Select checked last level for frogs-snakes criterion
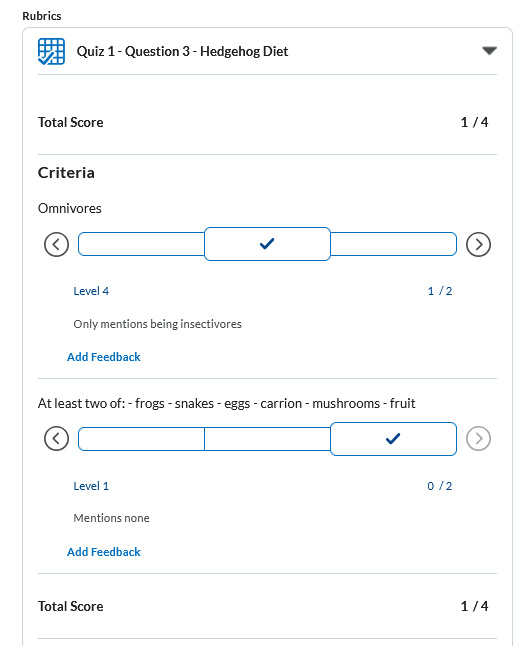 point(393,439)
